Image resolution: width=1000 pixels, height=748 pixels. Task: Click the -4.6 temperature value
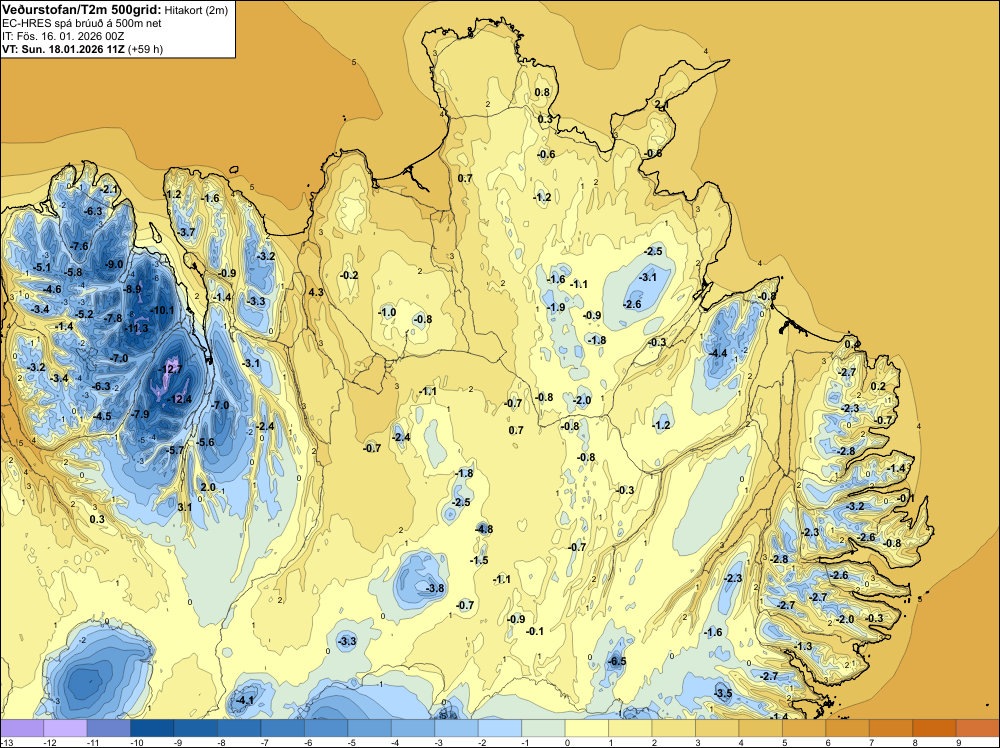(x=52, y=289)
